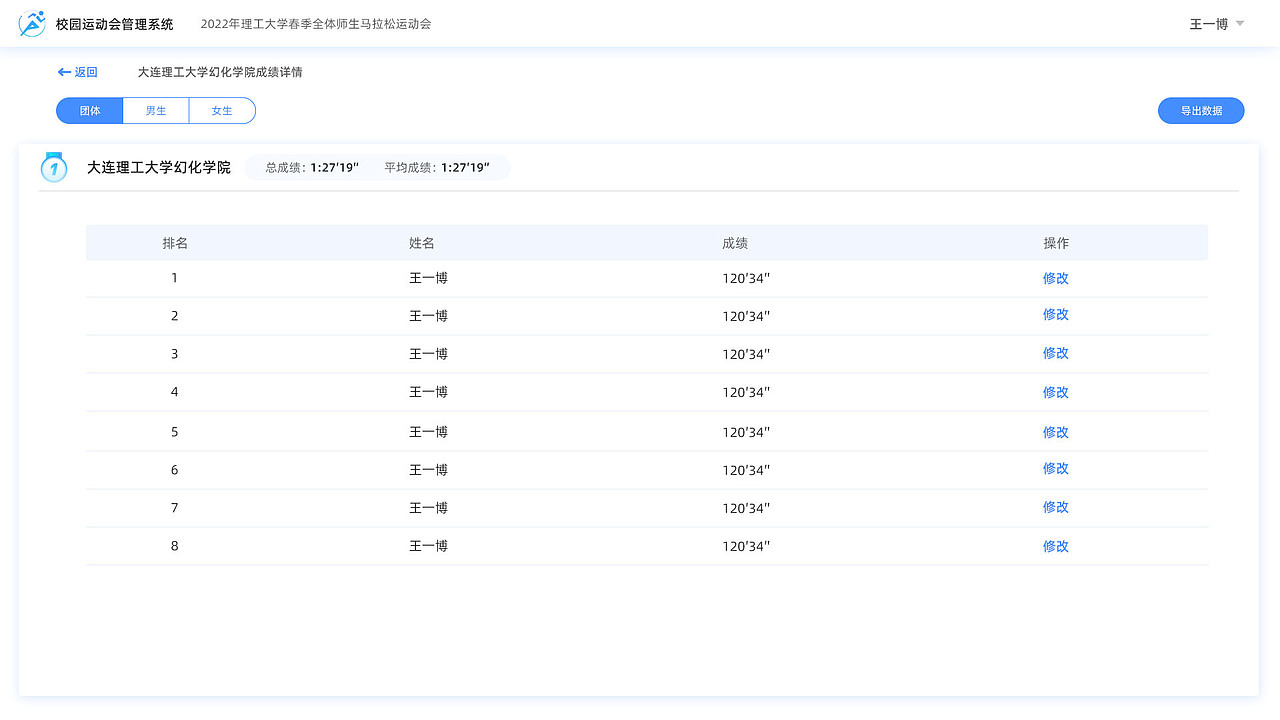Click the 导出数据 export button
Viewport: 1280px width, 720px height.
coord(1201,110)
